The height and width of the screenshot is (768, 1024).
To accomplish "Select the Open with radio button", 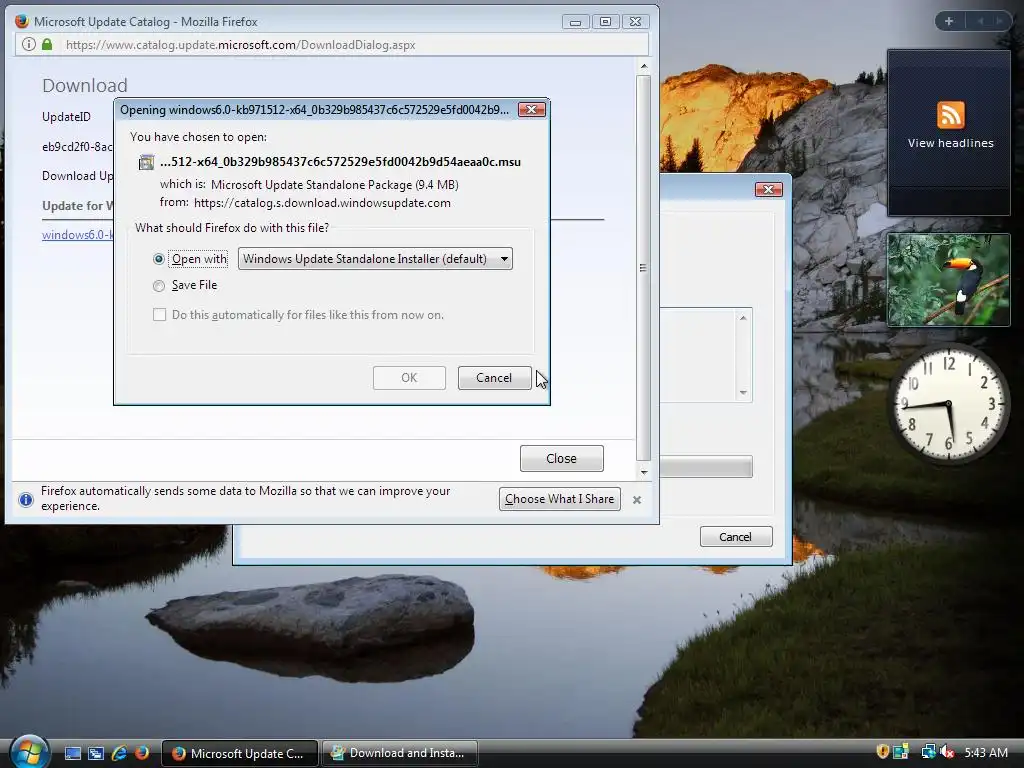I will tap(159, 259).
